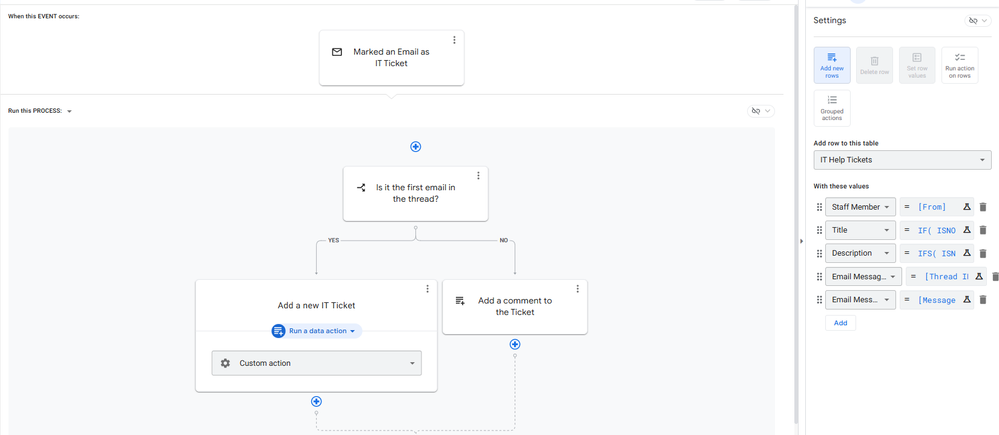This screenshot has width=999, height=435.
Task: Select the Add a comment to the Ticket step
Action: tap(515, 307)
